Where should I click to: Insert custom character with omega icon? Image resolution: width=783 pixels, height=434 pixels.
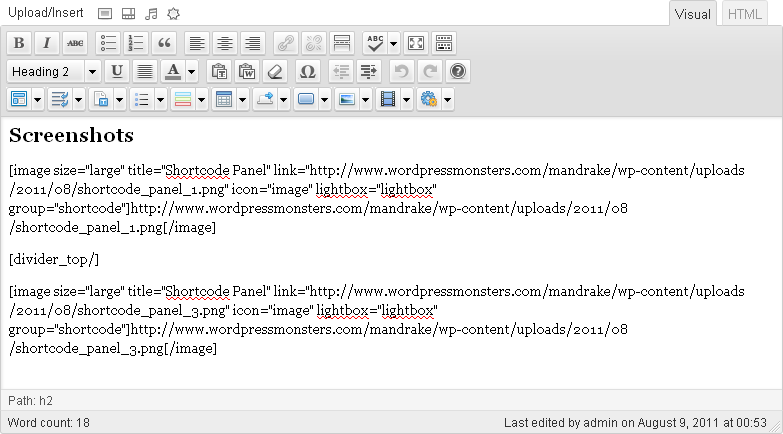pos(307,71)
